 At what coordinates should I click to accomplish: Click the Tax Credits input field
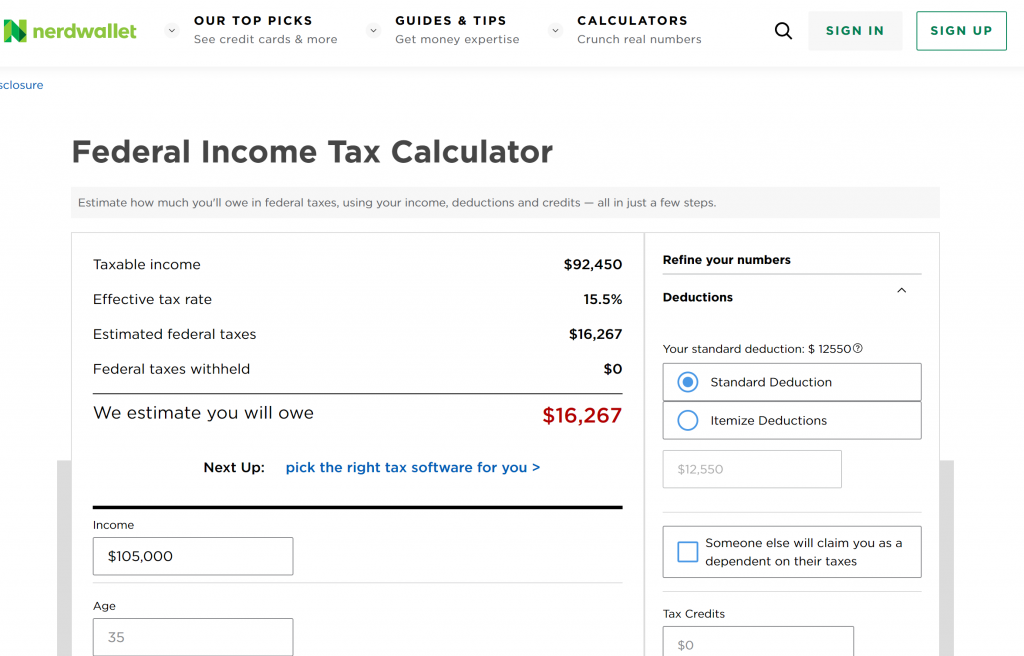pyautogui.click(x=758, y=643)
